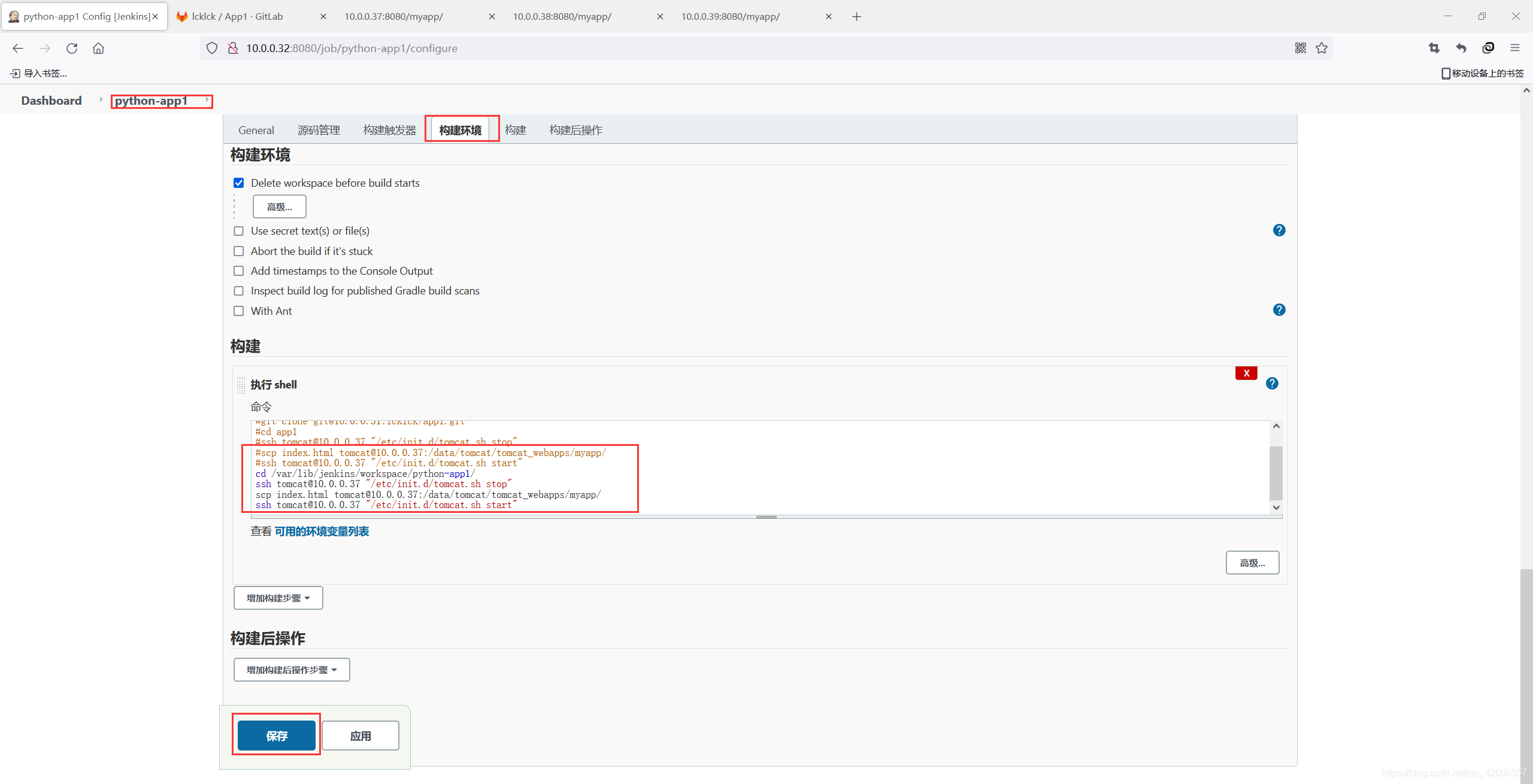Close the 10.0.0.37 myapp tab
The image size is (1533, 784).
click(x=492, y=17)
